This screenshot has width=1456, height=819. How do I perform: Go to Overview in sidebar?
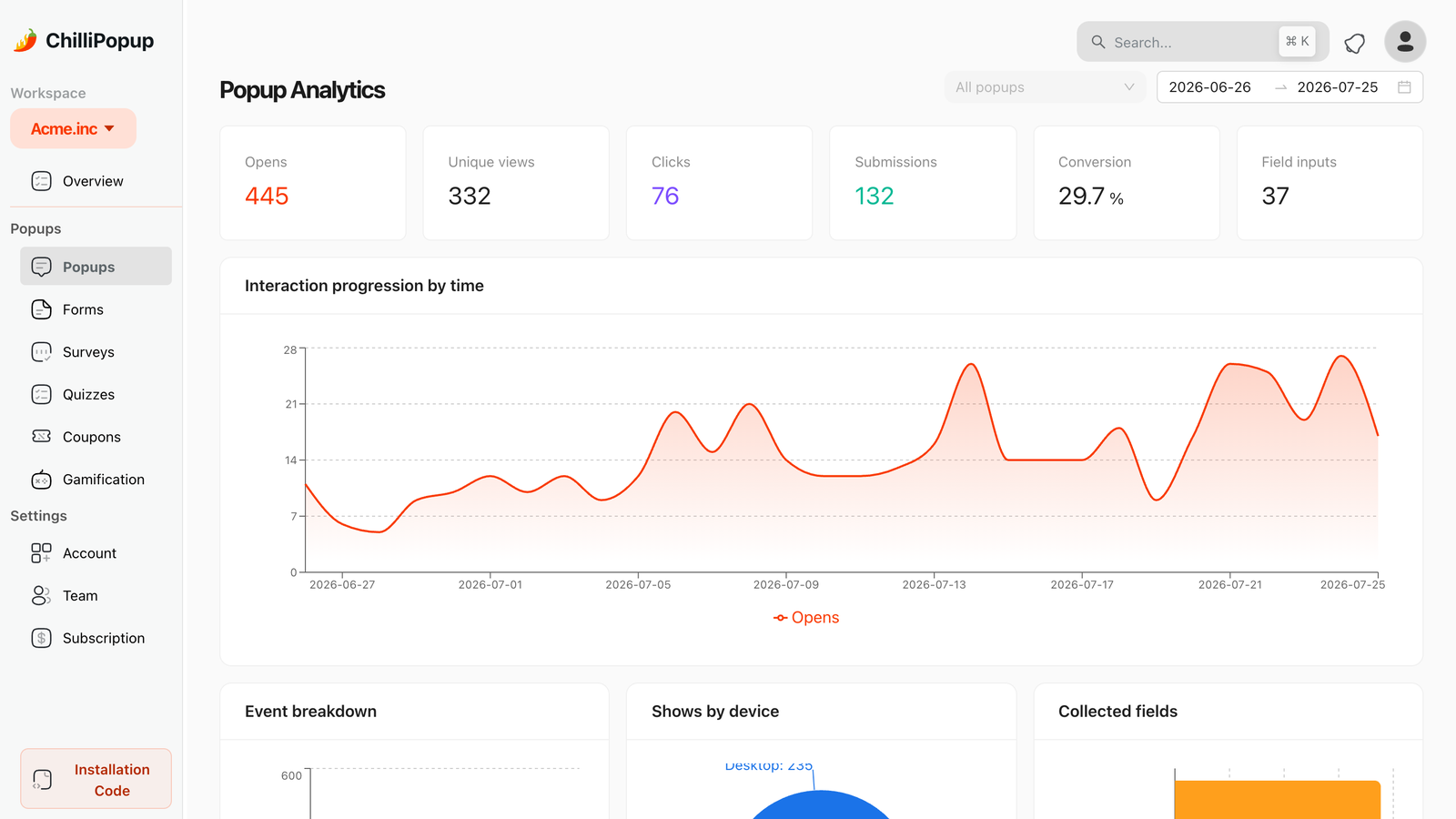96,181
